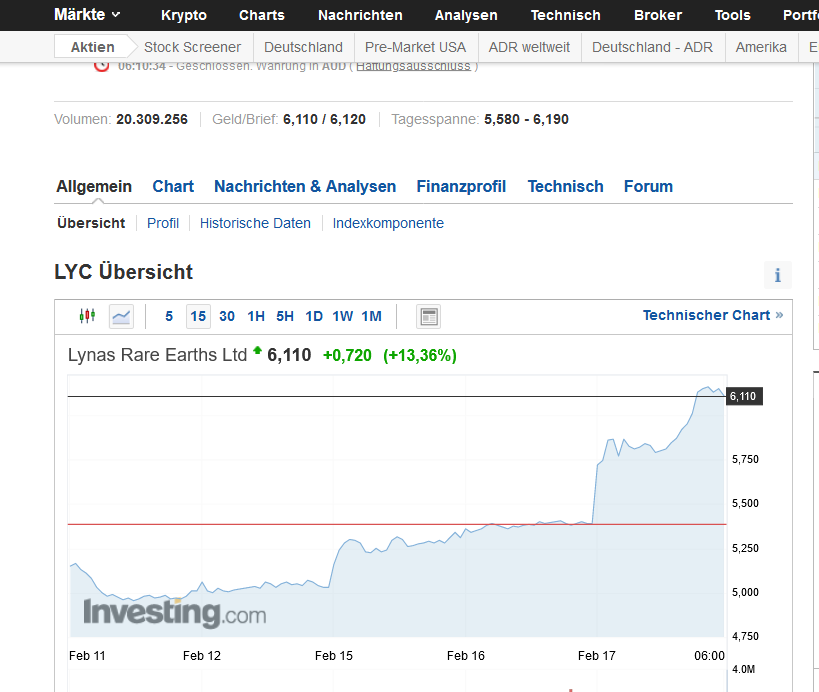Click the 6,110 current price marker on chart
Image resolution: width=819 pixels, height=692 pixels.
(x=744, y=397)
